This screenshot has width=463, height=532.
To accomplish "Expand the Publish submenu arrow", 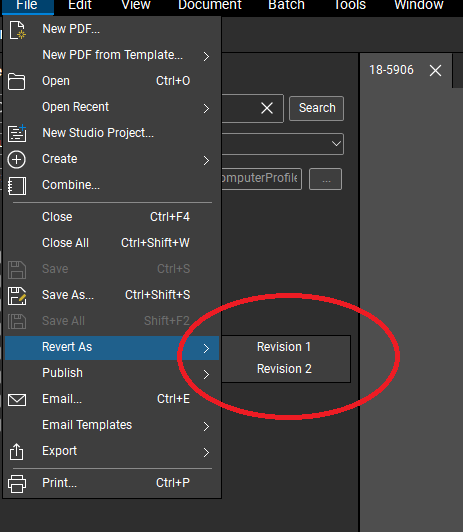I will 206,375.
